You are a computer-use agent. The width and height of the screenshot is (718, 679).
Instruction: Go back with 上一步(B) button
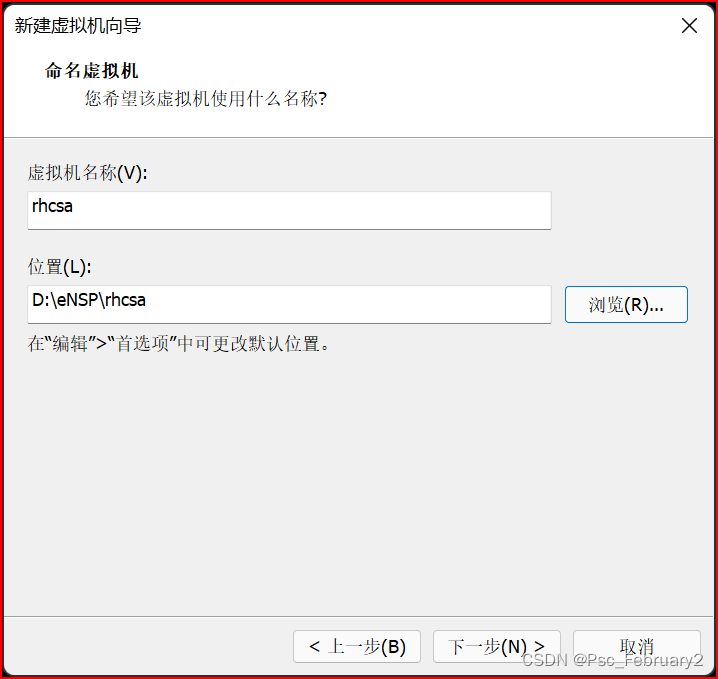tap(357, 646)
